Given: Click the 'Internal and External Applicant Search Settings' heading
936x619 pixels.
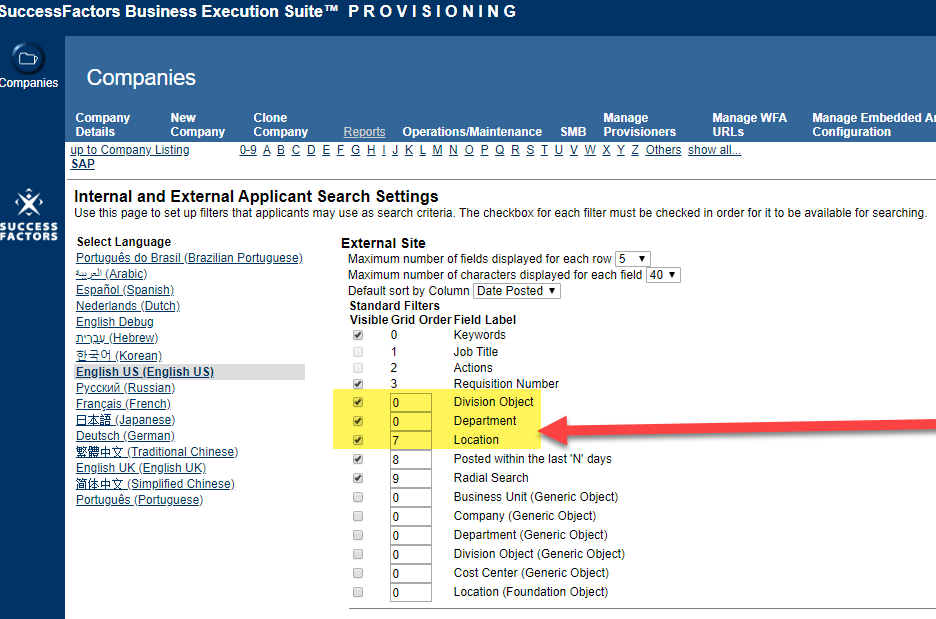Looking at the screenshot, I should click(256, 196).
